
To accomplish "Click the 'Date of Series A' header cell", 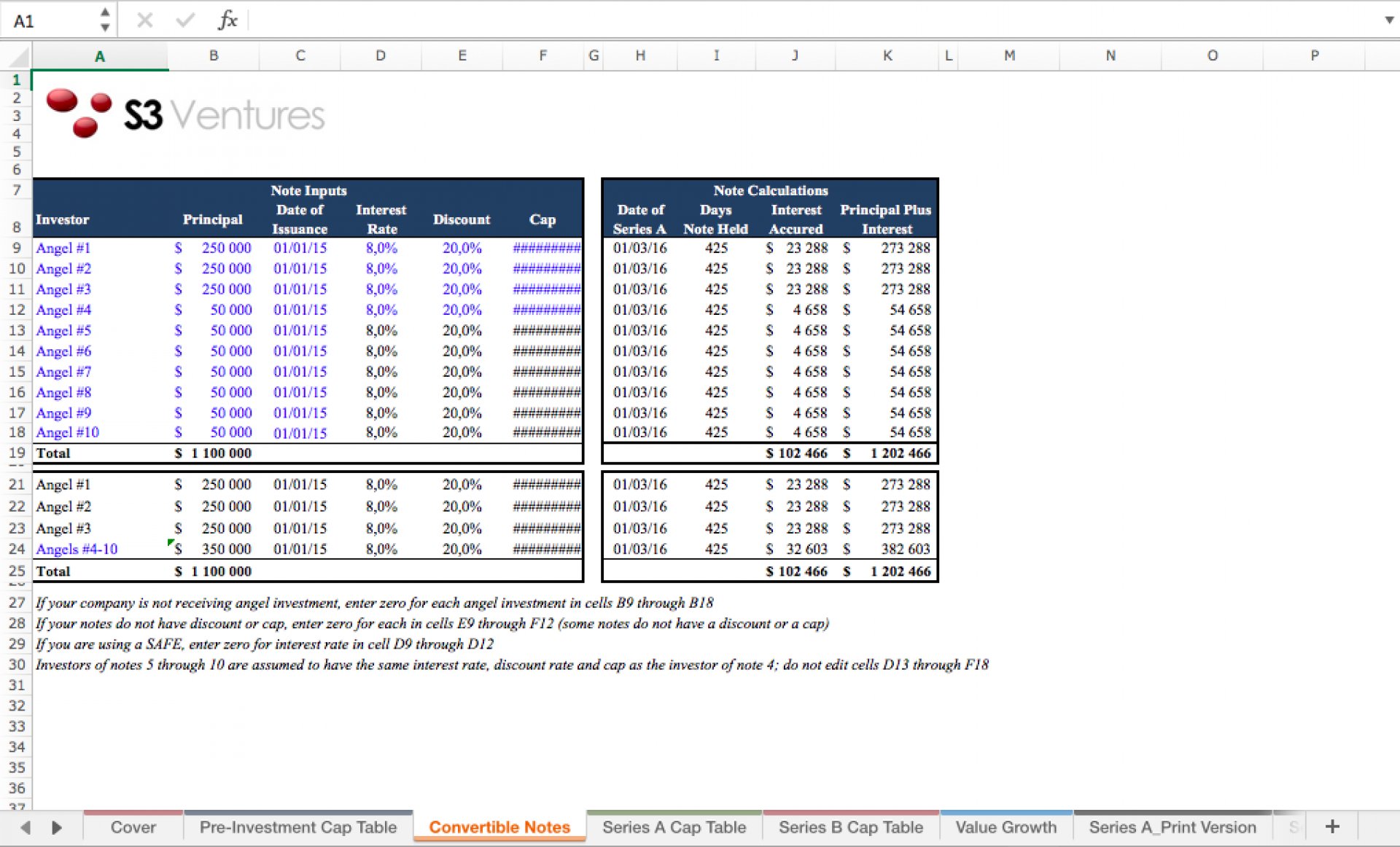I will pyautogui.click(x=640, y=219).
